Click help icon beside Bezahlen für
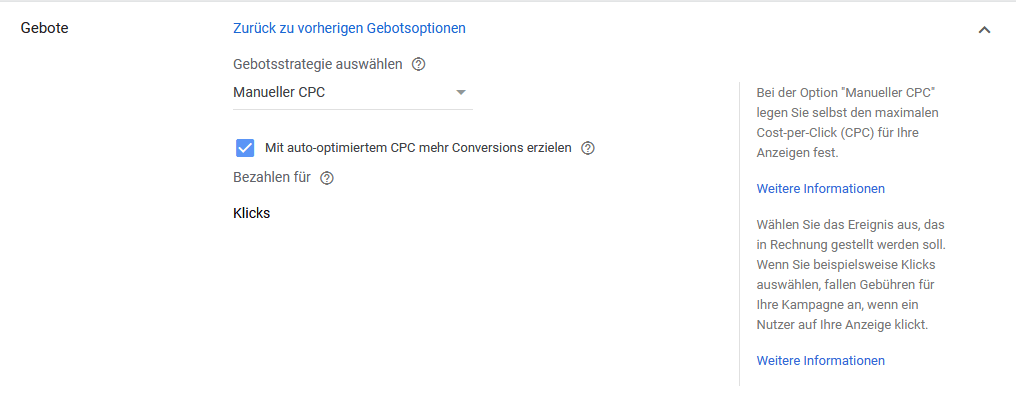 point(326,178)
